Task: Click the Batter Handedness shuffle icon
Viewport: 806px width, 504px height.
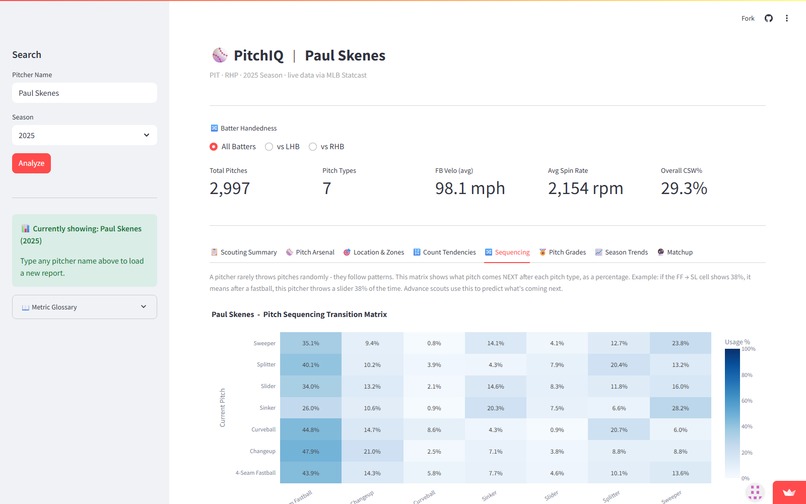Action: (214, 128)
